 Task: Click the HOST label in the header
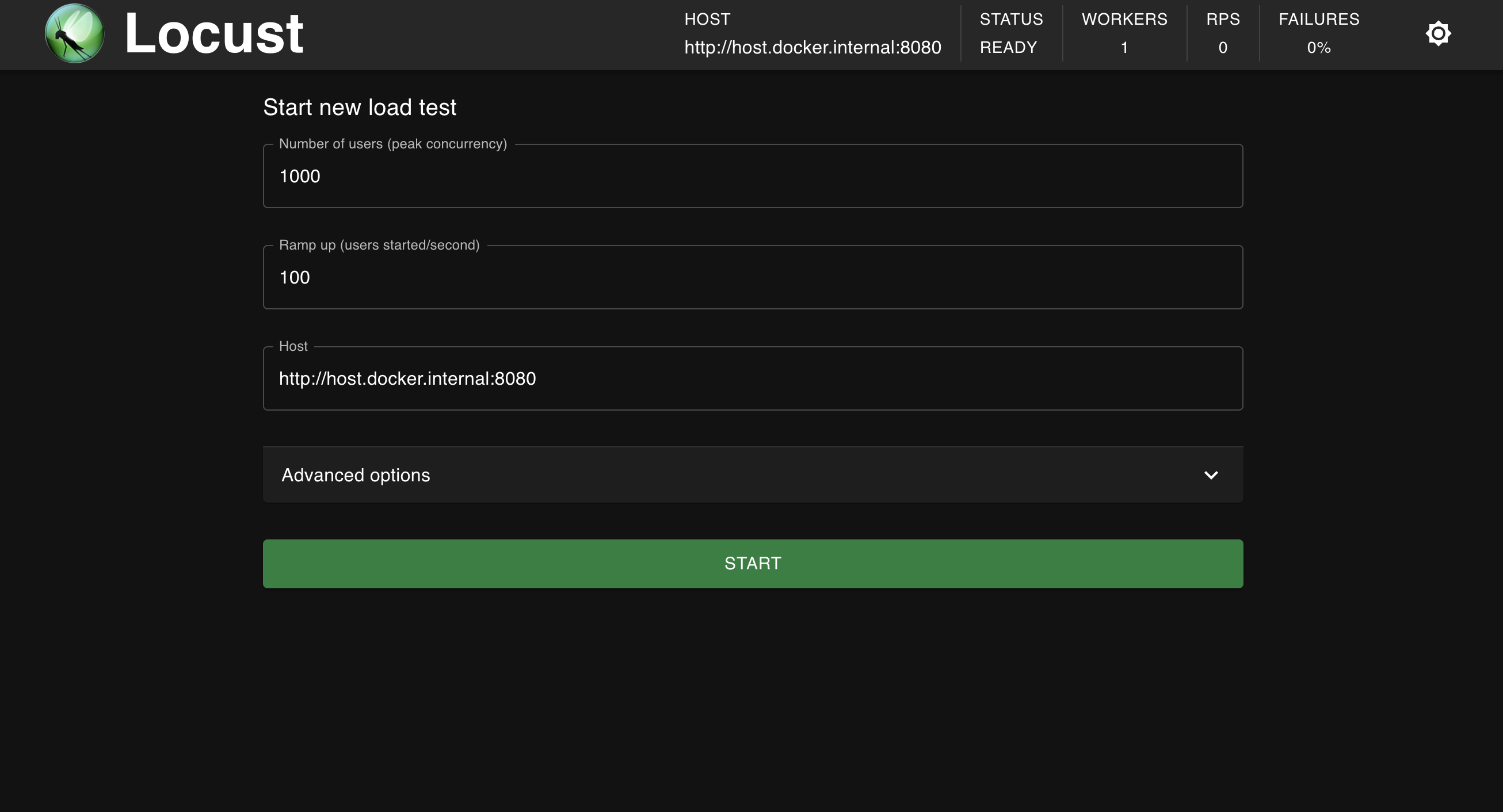707,19
